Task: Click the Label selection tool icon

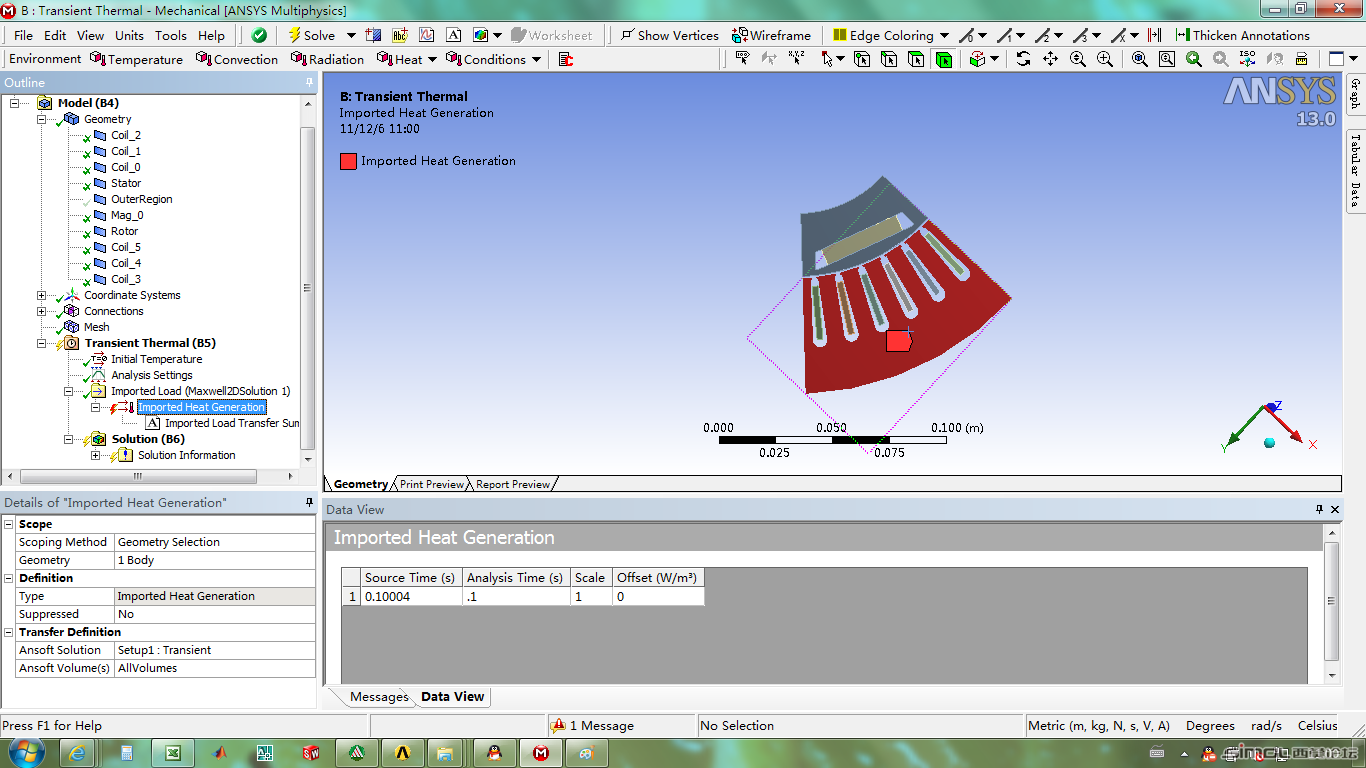Action: coord(742,59)
